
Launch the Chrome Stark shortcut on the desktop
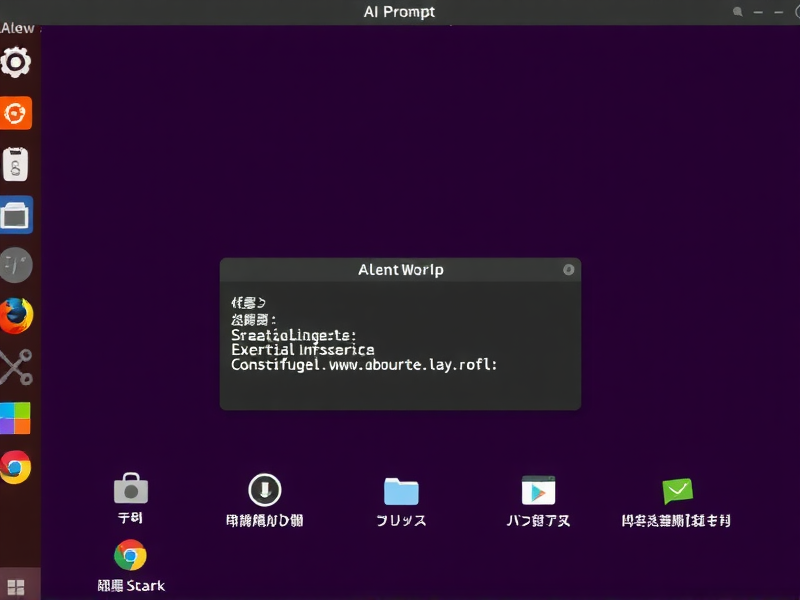pyautogui.click(x=131, y=557)
